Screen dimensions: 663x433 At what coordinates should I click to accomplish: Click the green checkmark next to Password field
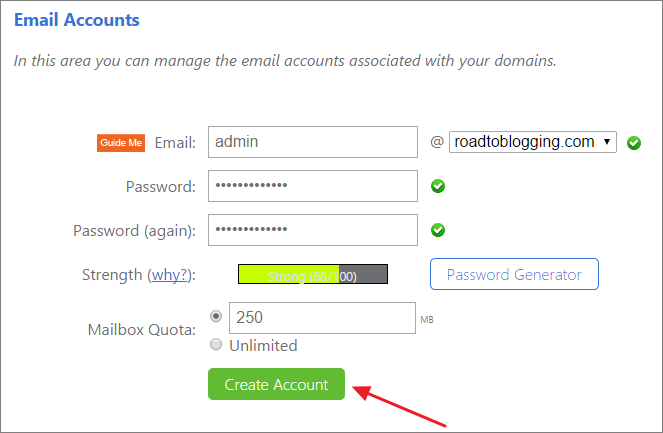point(437,186)
